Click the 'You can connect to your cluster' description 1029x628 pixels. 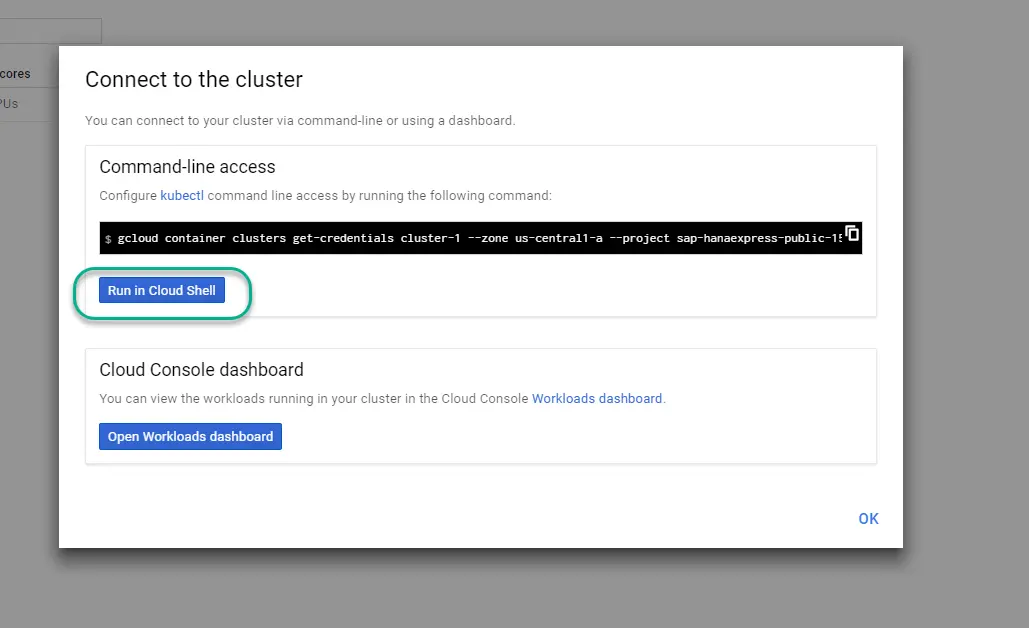pos(300,121)
